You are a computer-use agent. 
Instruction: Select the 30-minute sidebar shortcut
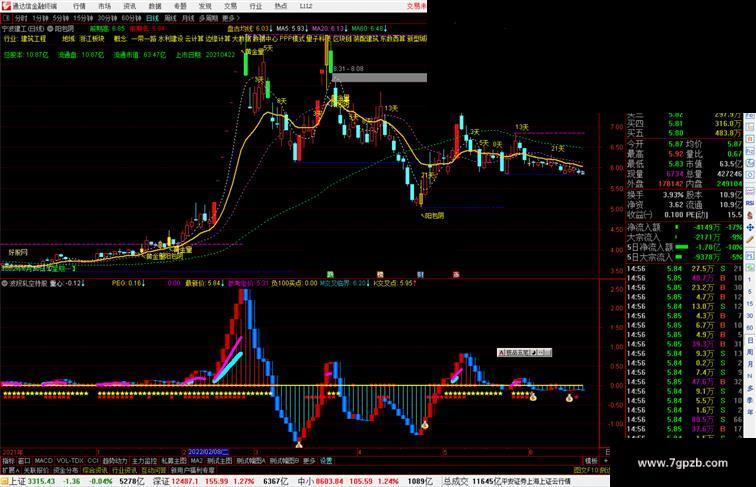(x=750, y=316)
